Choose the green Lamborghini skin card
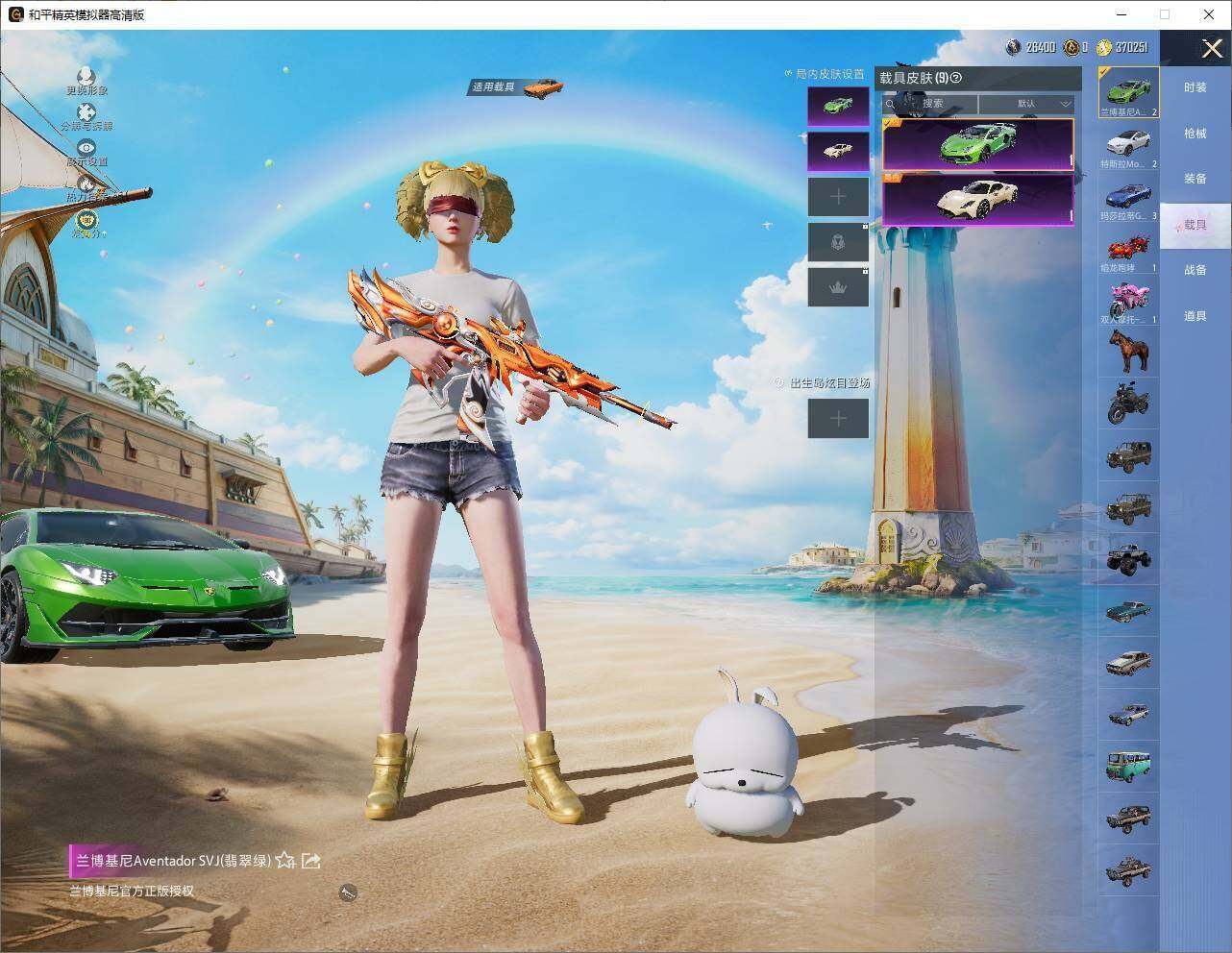Screen dimensions: 1232x953 (x=977, y=144)
